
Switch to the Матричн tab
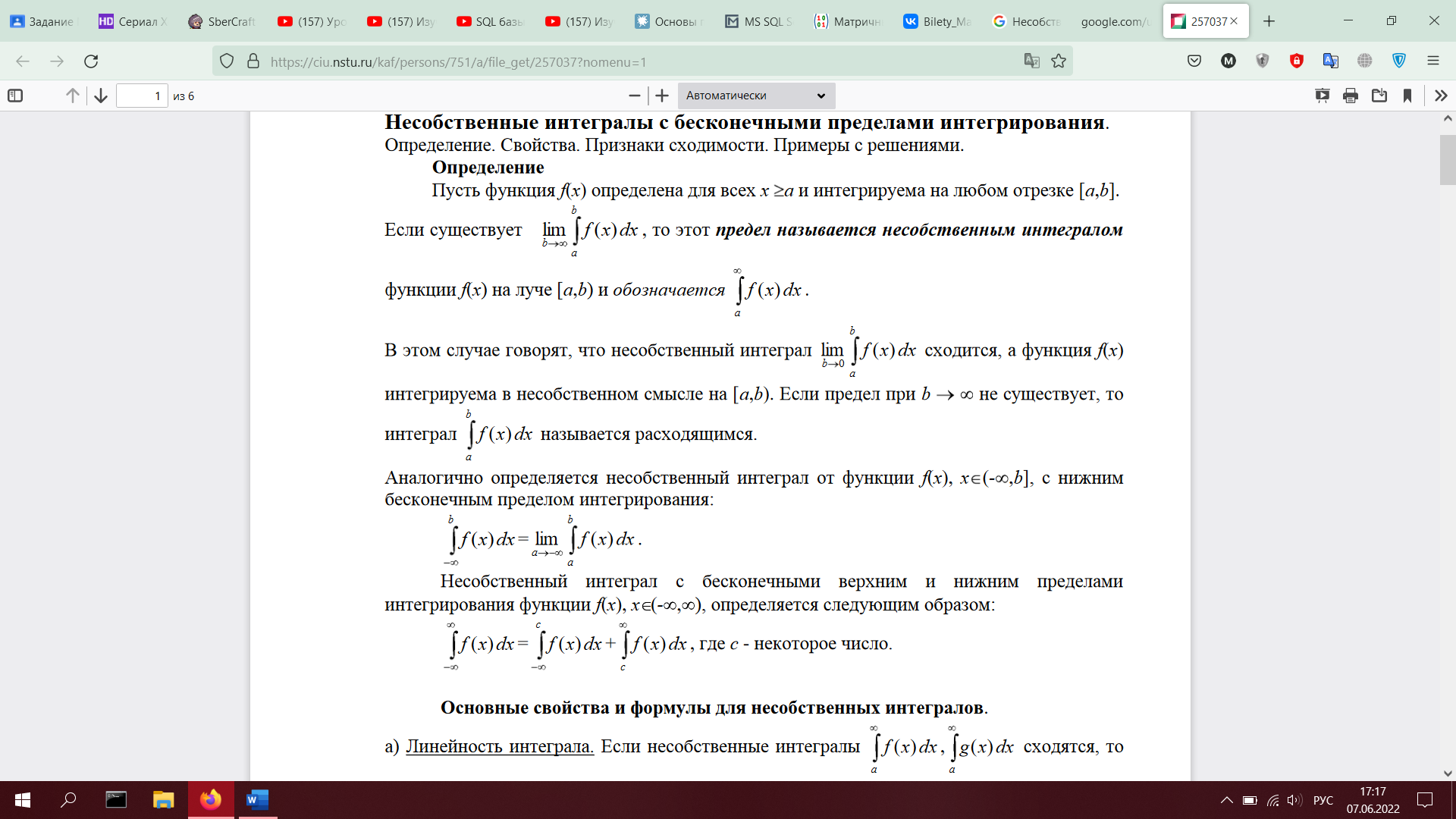click(849, 21)
